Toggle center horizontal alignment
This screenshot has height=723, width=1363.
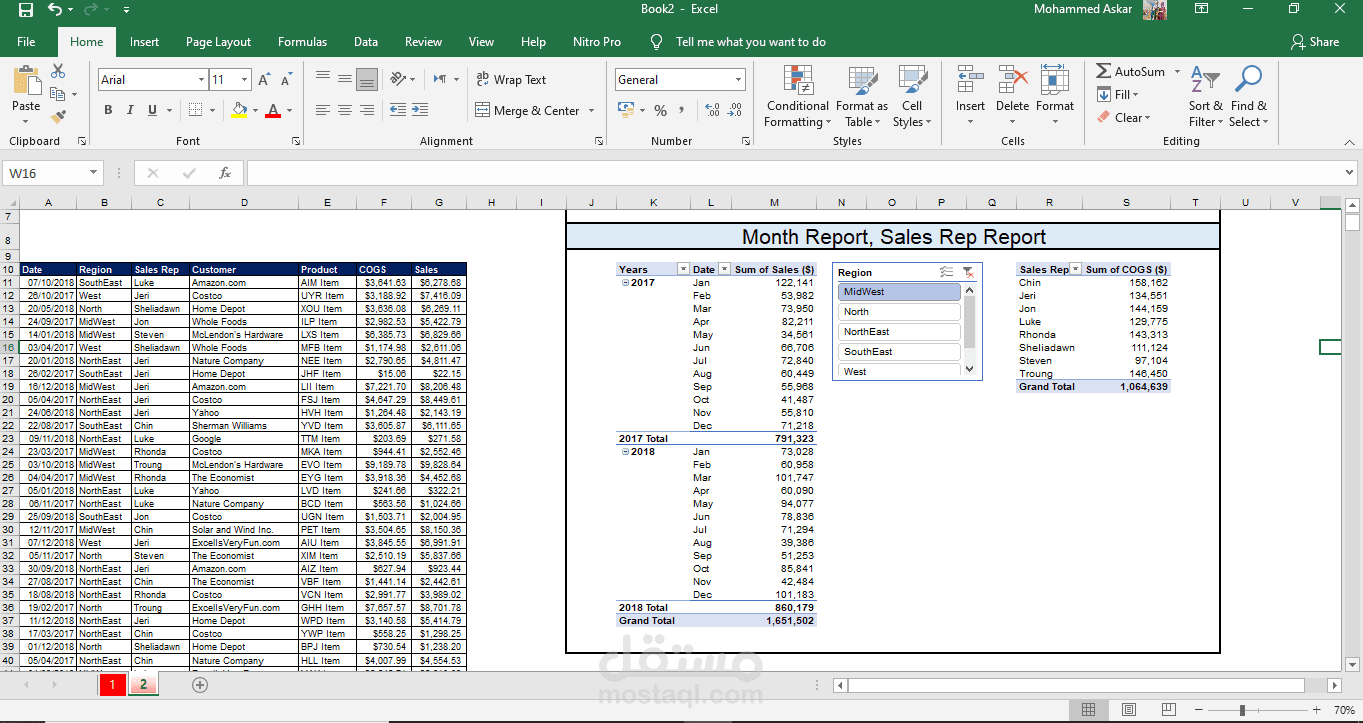344,110
